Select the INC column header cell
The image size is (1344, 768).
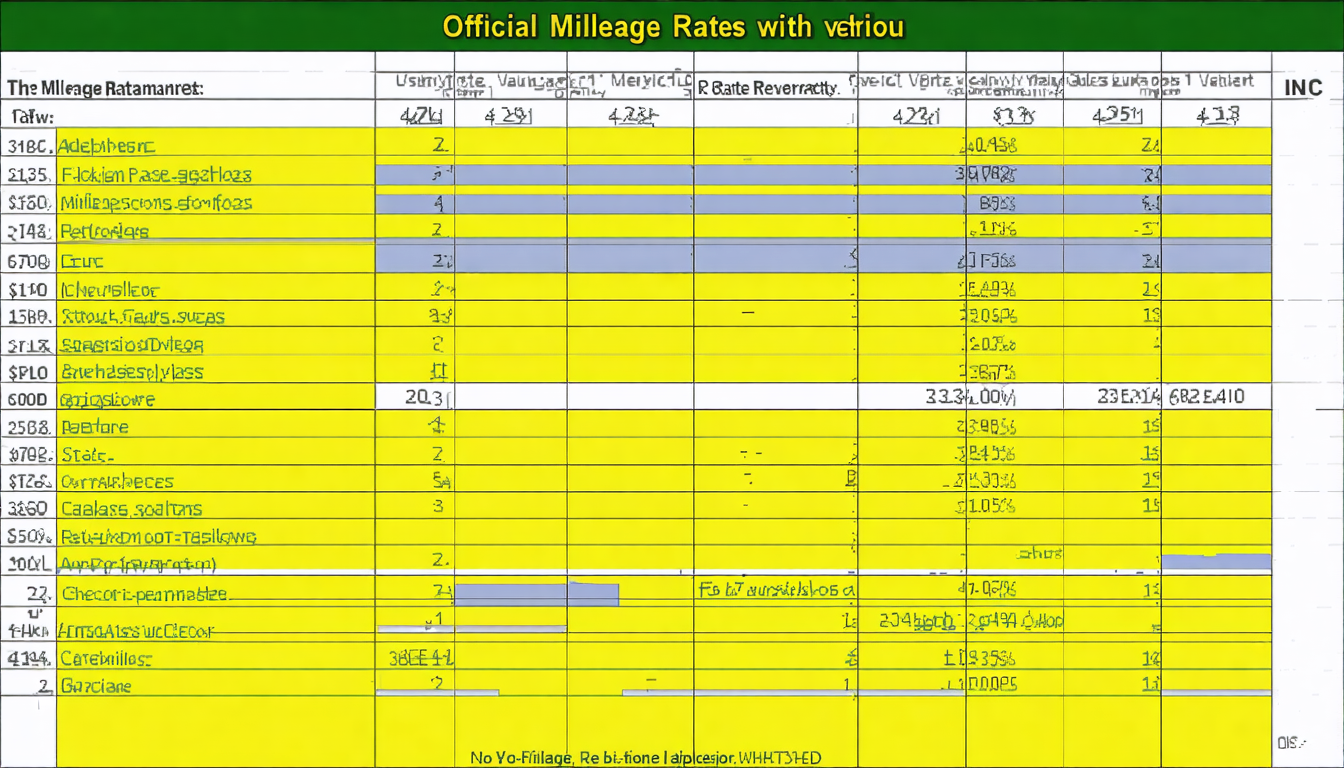1303,87
